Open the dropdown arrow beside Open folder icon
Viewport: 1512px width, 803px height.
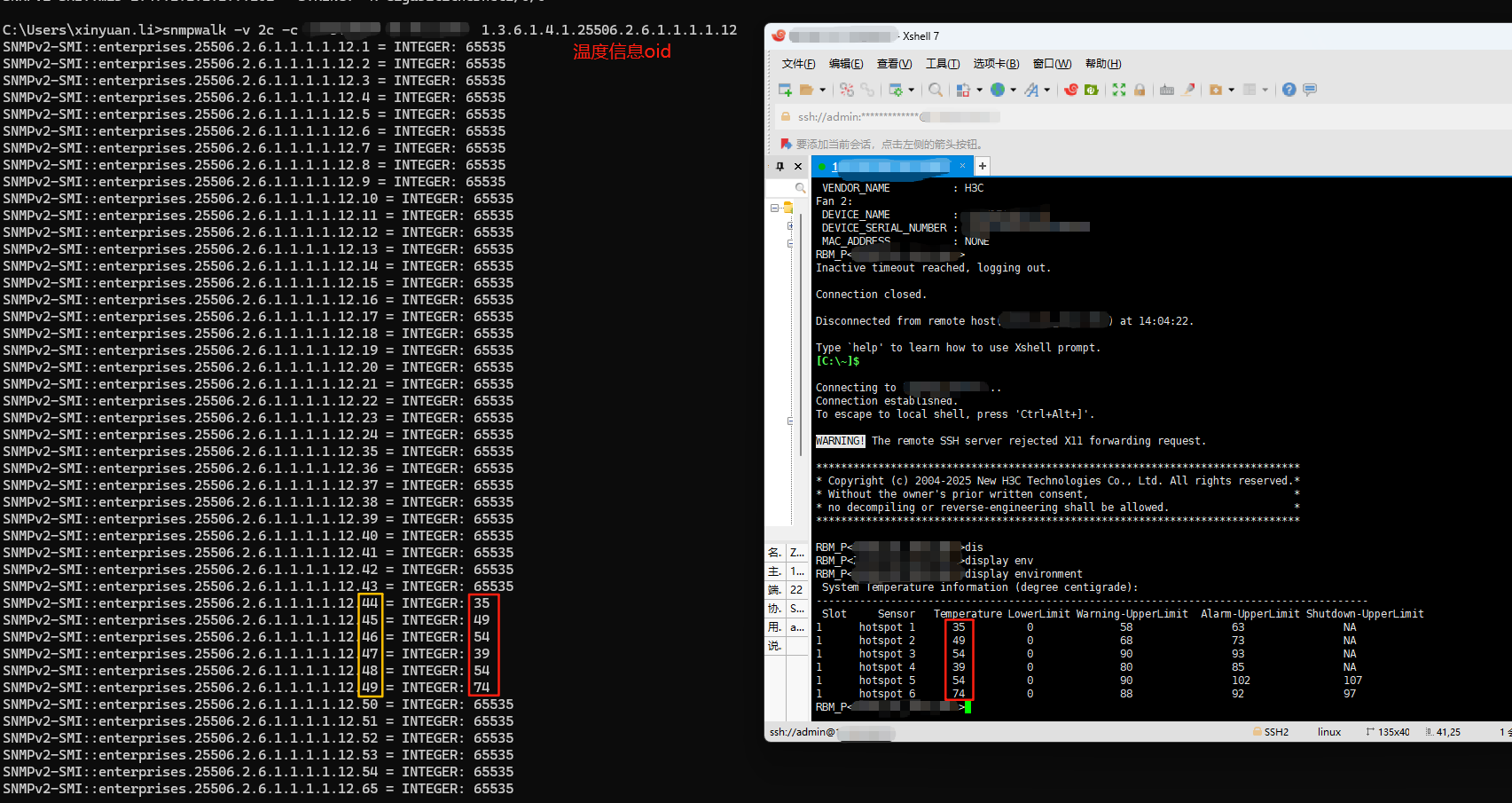click(822, 90)
